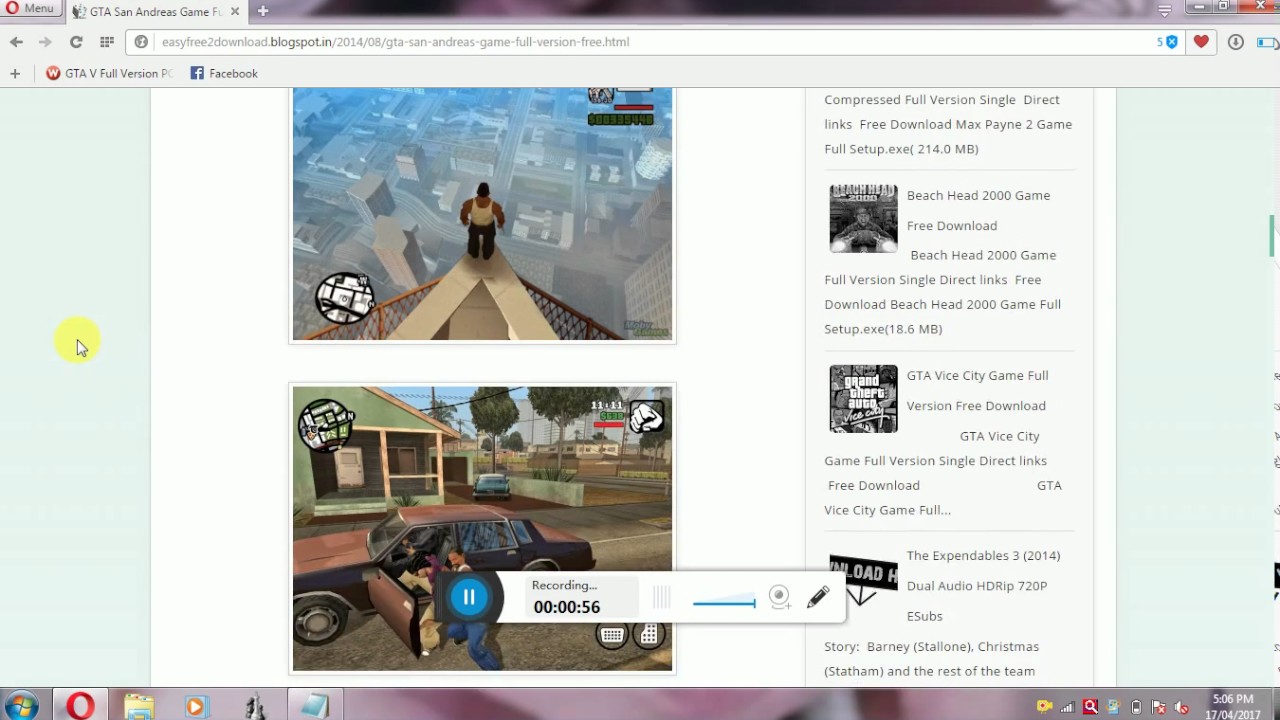Open GTA Vice City game thumbnail
1280x720 pixels.
[x=863, y=398]
